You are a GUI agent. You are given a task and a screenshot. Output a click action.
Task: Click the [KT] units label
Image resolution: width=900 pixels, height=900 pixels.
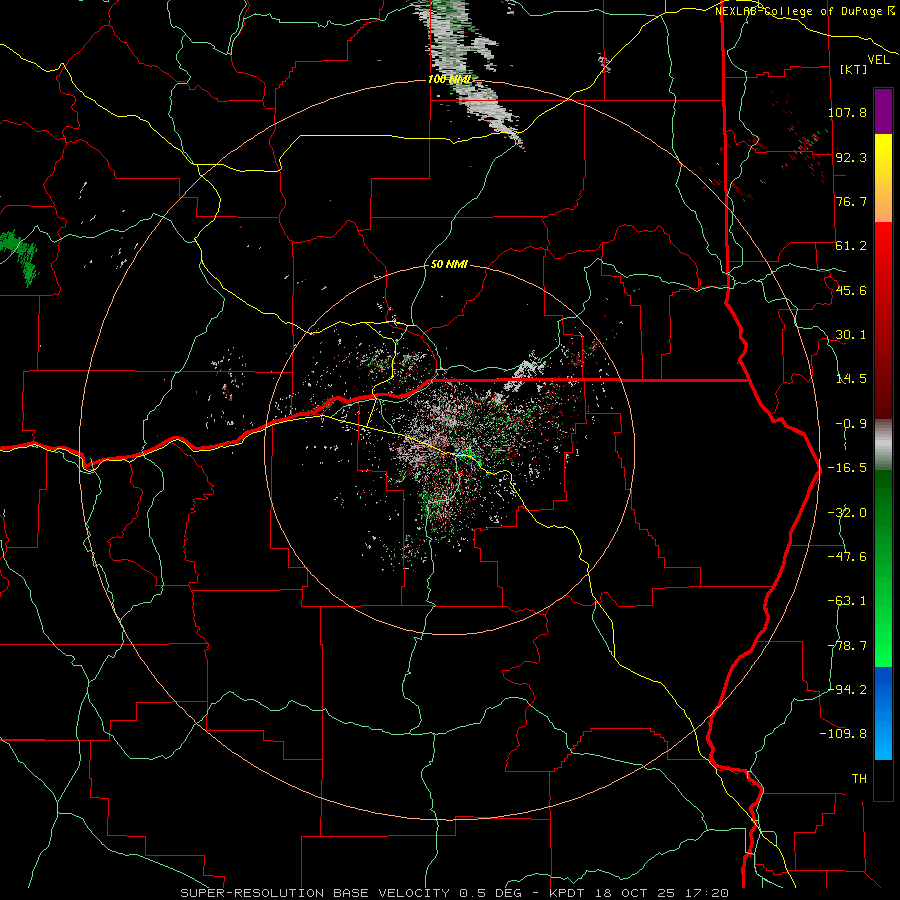tap(854, 69)
